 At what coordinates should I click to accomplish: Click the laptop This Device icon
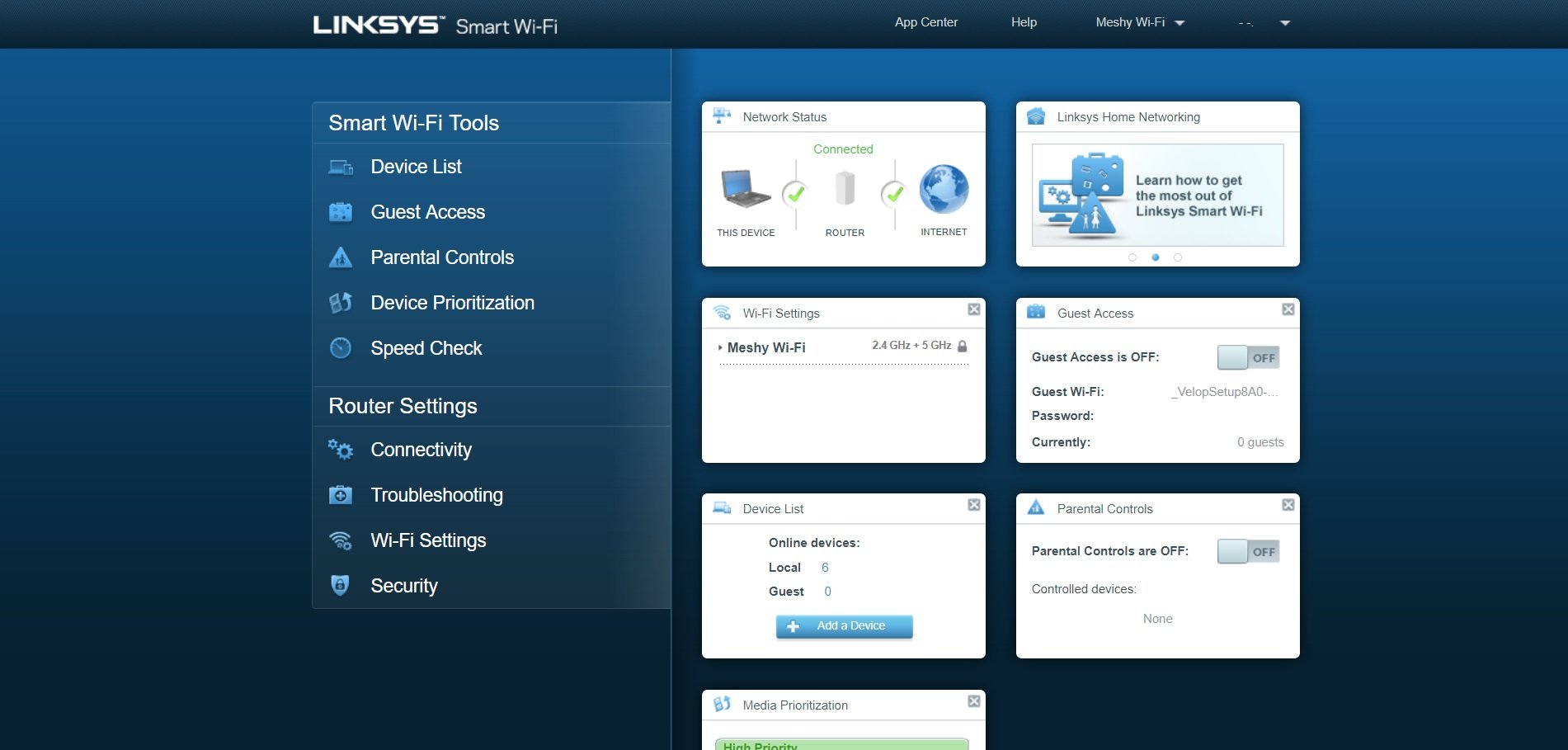pyautogui.click(x=746, y=190)
